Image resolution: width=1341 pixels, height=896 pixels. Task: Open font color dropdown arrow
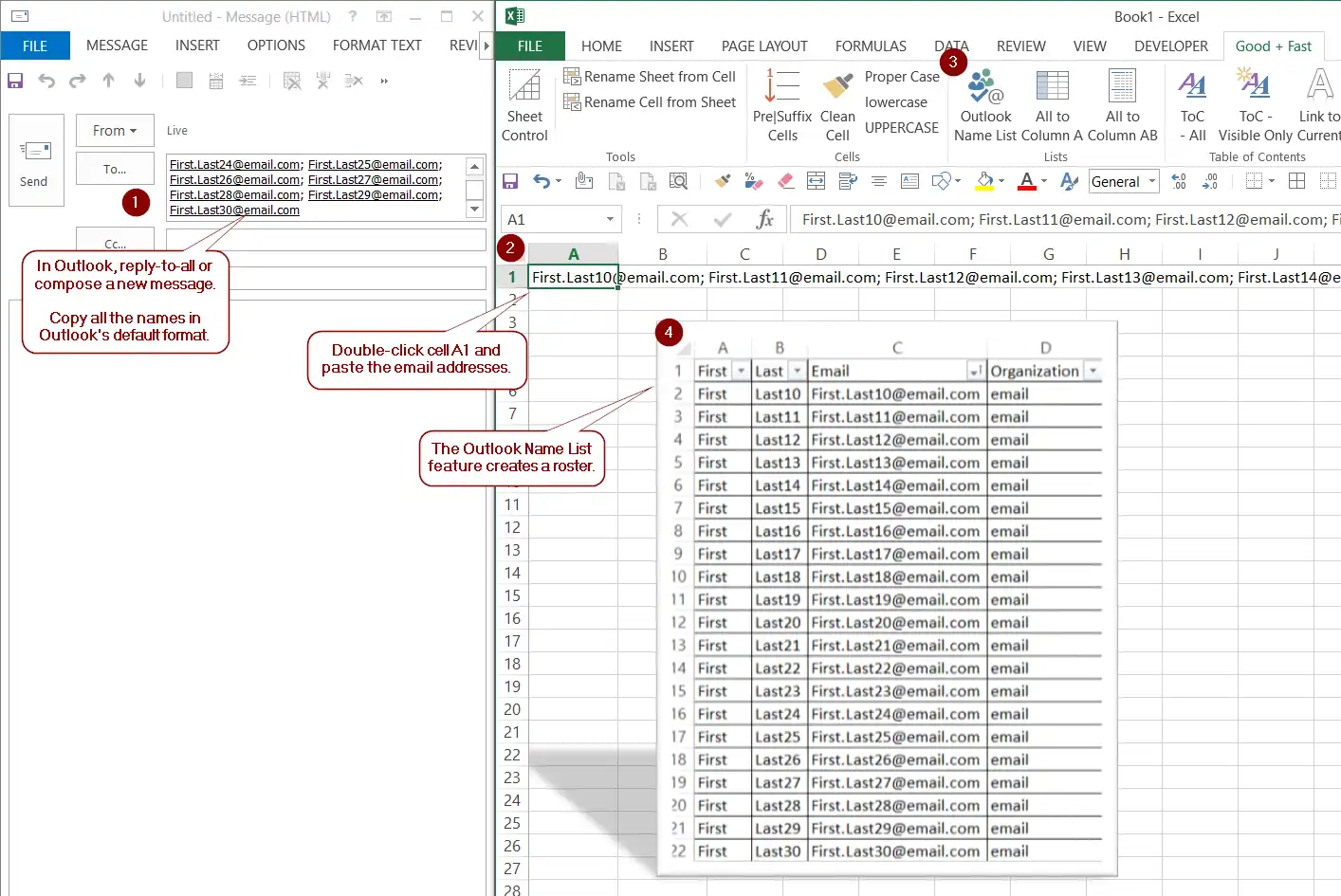pos(1044,181)
